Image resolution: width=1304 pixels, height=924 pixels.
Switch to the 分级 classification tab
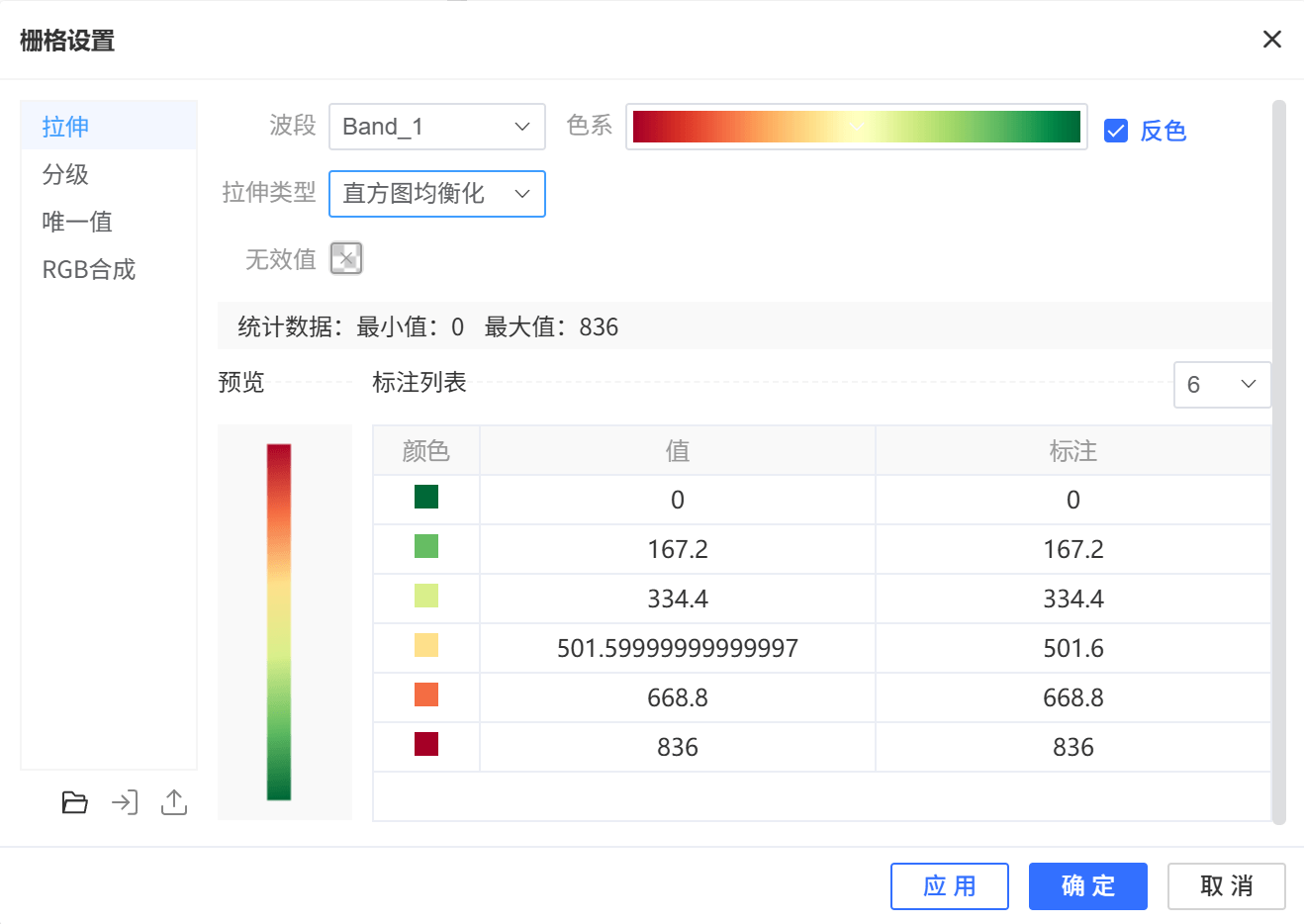tap(64, 173)
